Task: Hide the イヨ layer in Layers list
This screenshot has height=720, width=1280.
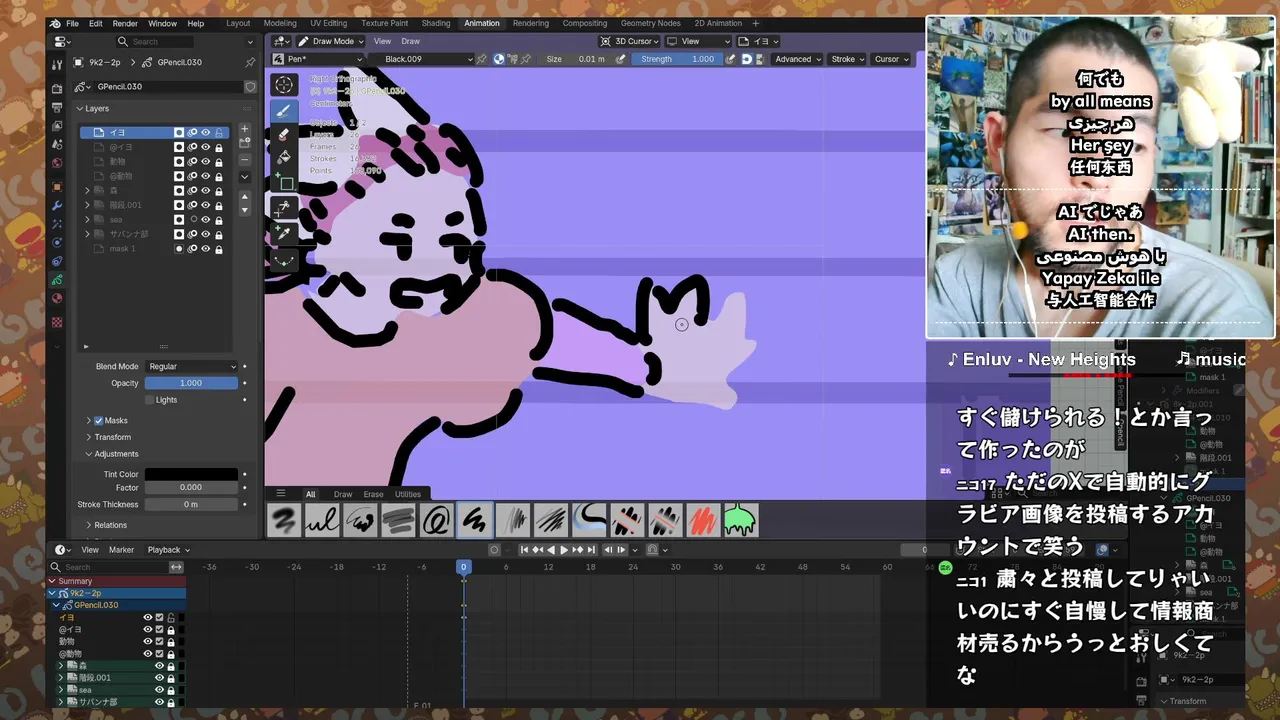Action: (206, 132)
